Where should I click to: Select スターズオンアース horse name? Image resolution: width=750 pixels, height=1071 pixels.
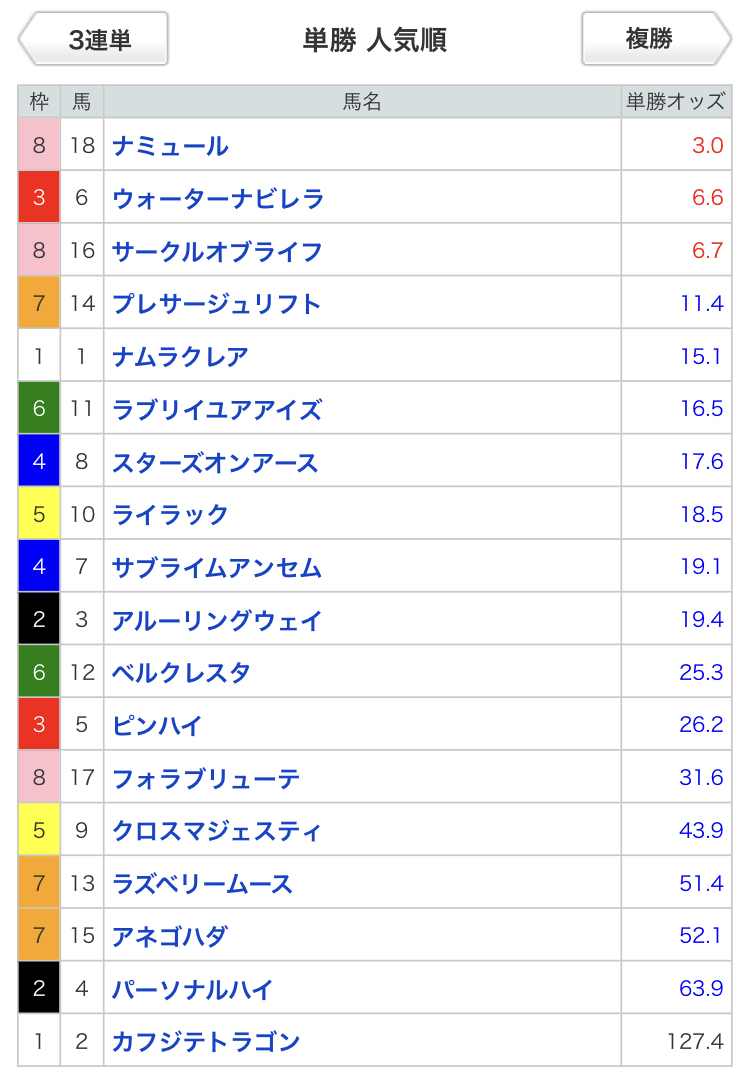215,462
